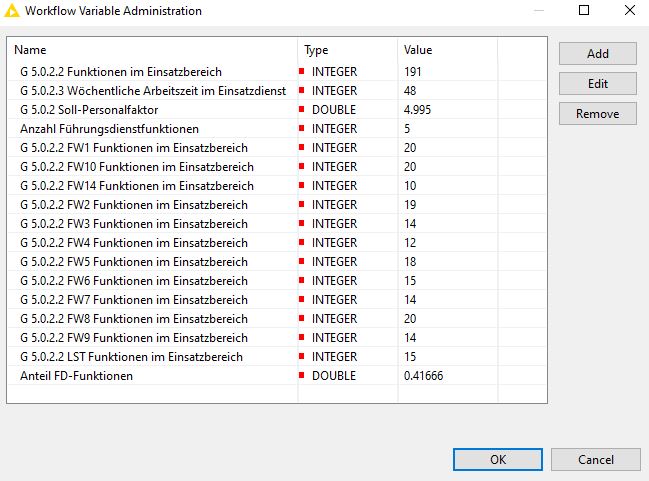Screen dimensions: 649x481
Task: Select the G 5.0.2.2 FW10 Funktionen row
Action: point(277,166)
